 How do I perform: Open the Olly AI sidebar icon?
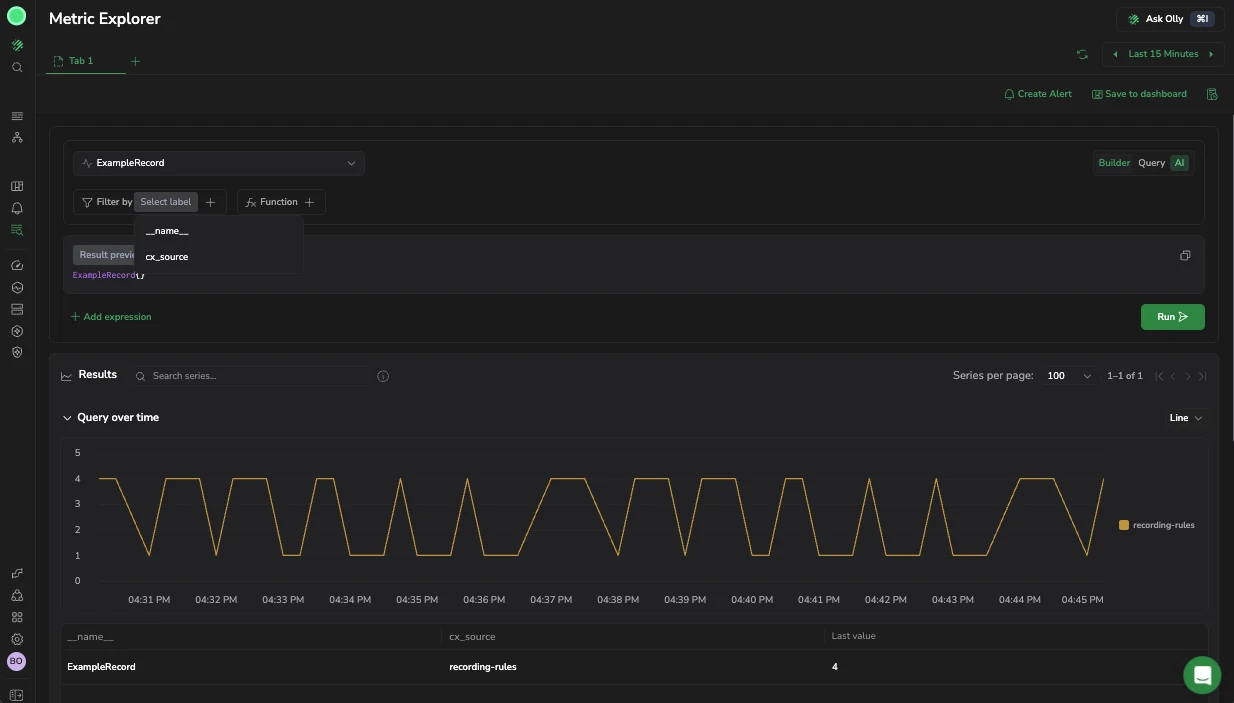pyautogui.click(x=17, y=46)
